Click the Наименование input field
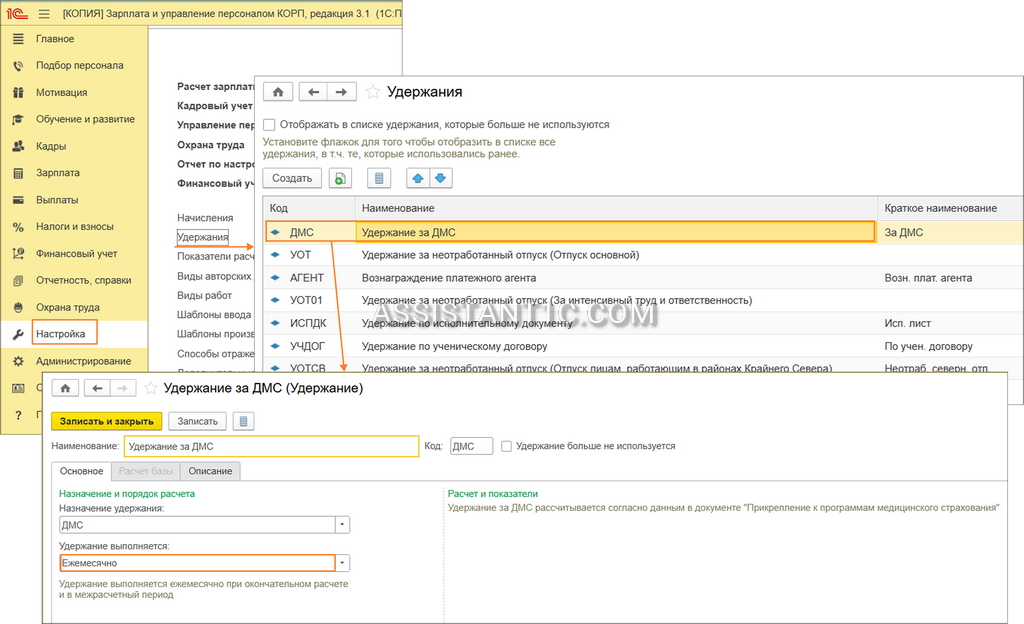The image size is (1024, 624). pos(271,446)
